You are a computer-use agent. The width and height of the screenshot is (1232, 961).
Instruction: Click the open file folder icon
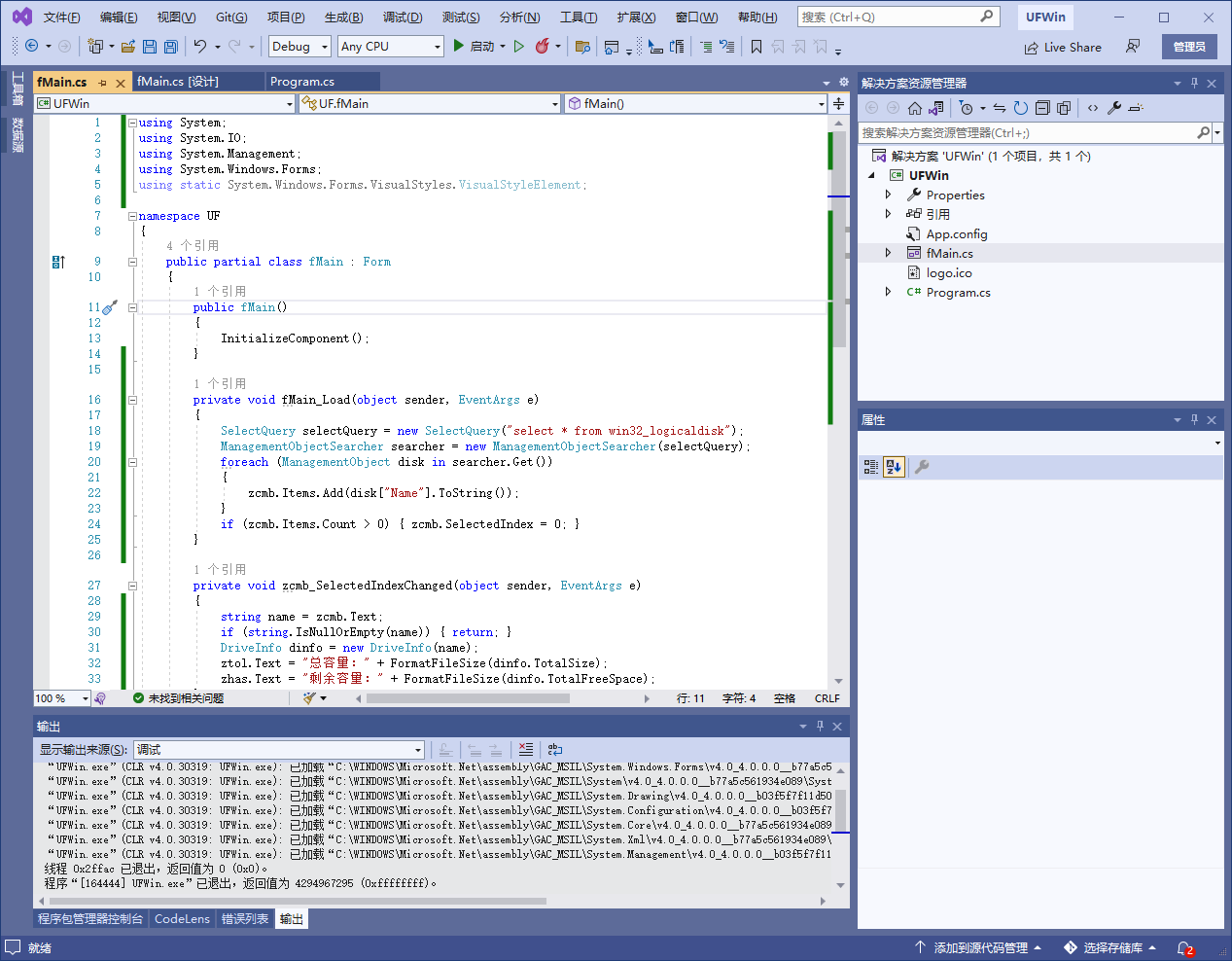pos(128,46)
